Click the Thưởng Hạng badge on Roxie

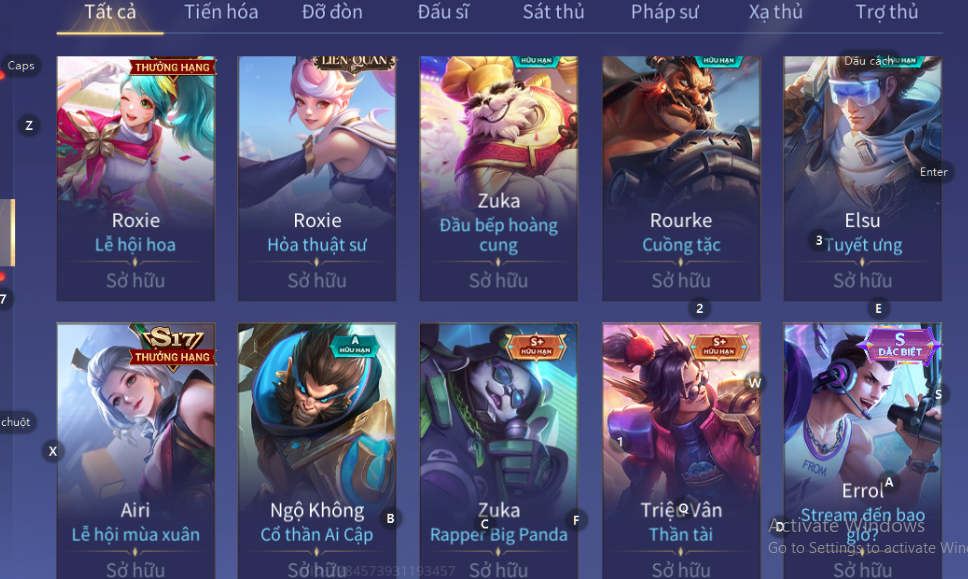[x=172, y=67]
